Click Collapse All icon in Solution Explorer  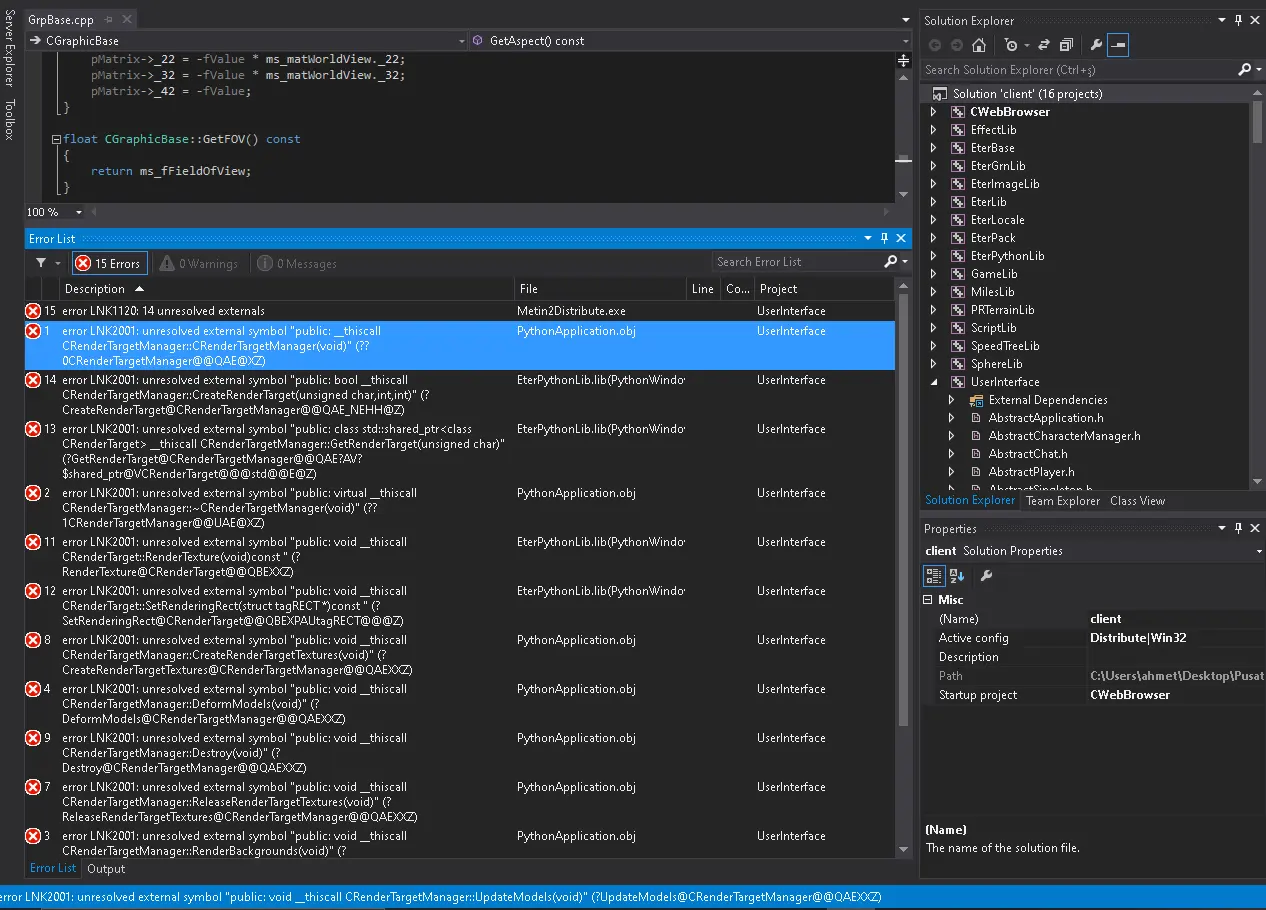(x=1066, y=45)
